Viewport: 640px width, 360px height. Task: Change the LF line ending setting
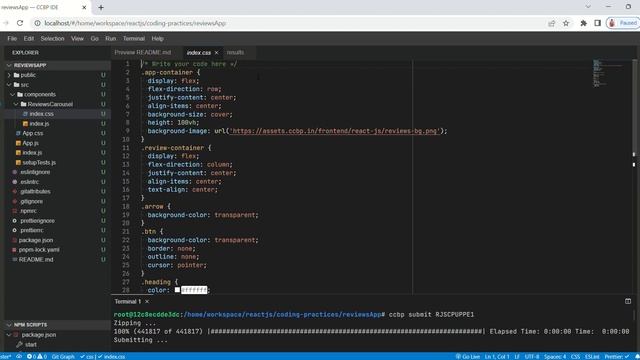coord(517,356)
